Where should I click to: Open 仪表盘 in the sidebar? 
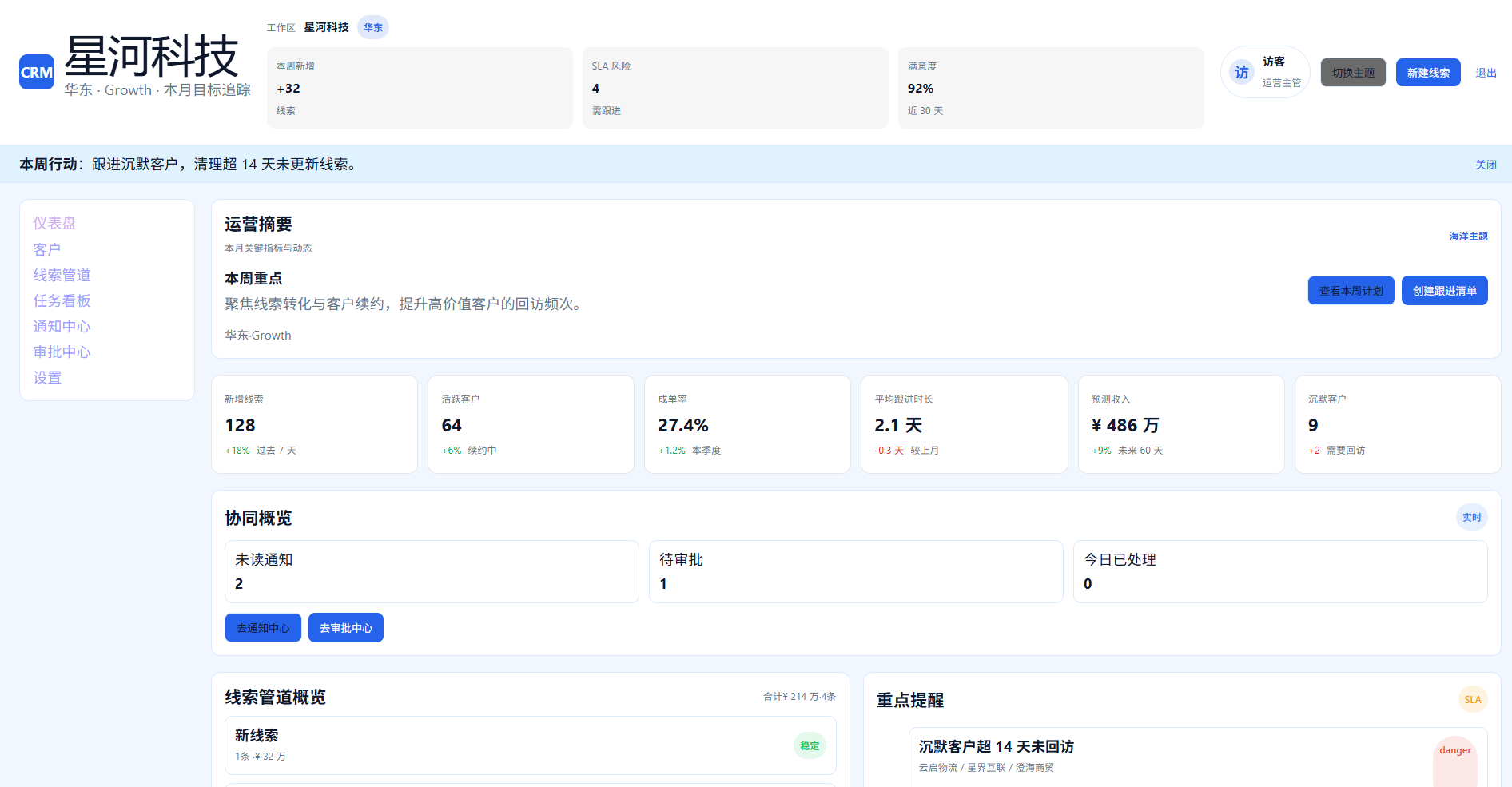click(54, 224)
